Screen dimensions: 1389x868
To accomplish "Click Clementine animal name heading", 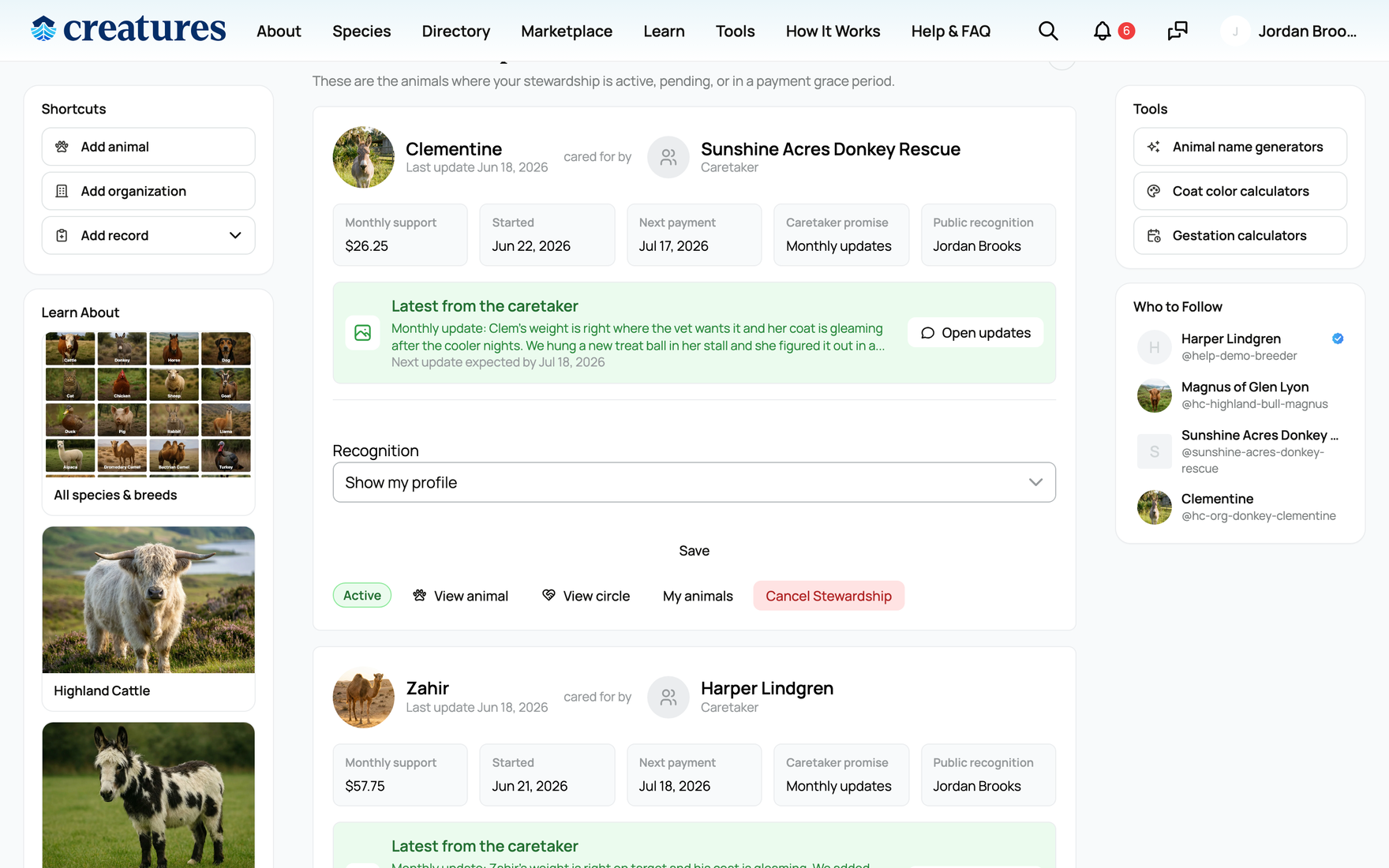I will [x=454, y=149].
